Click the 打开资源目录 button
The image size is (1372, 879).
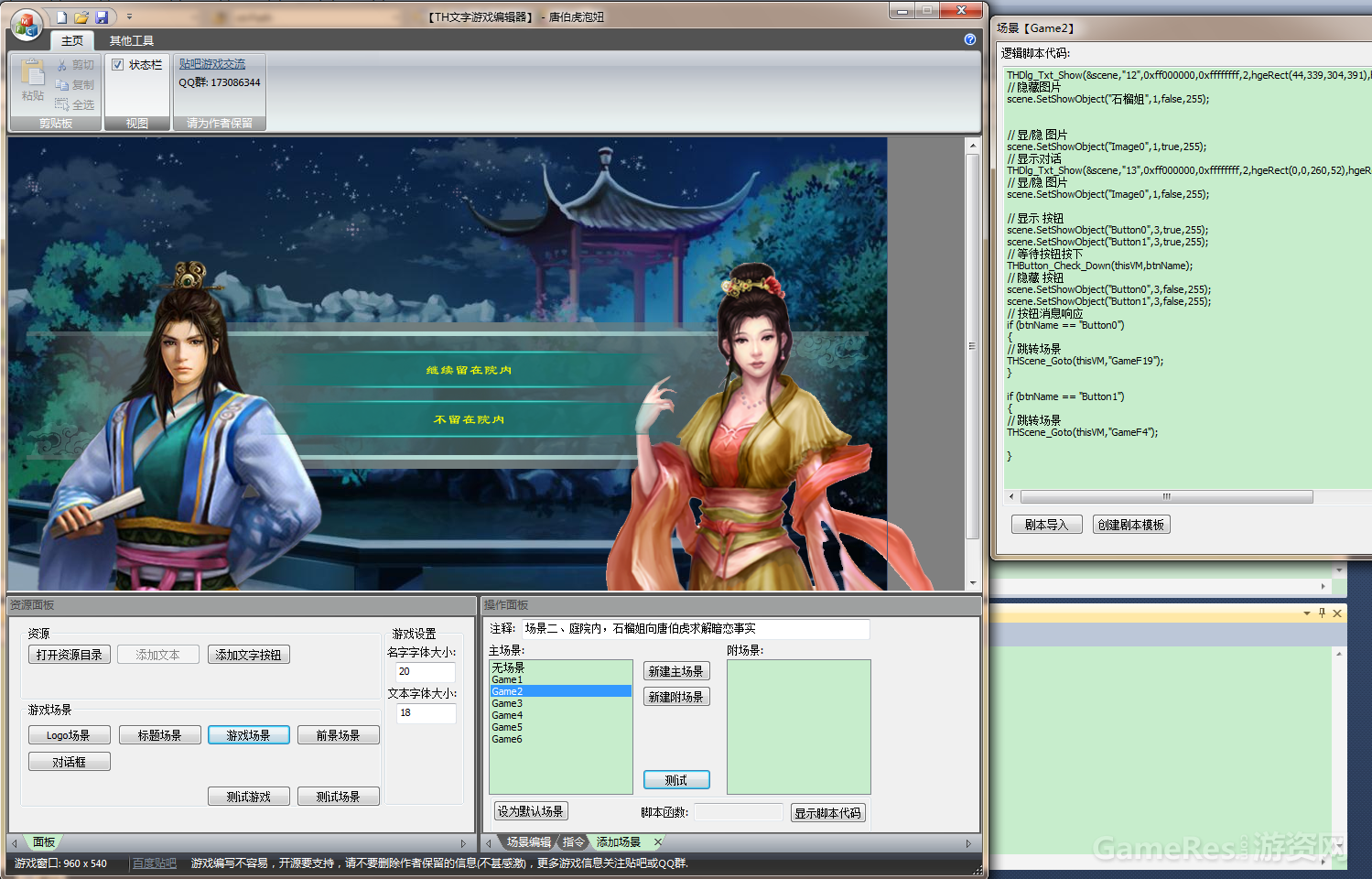(x=70, y=655)
